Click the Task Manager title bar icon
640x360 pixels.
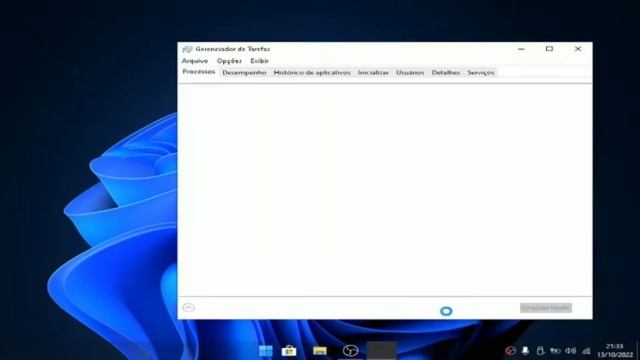click(x=187, y=49)
